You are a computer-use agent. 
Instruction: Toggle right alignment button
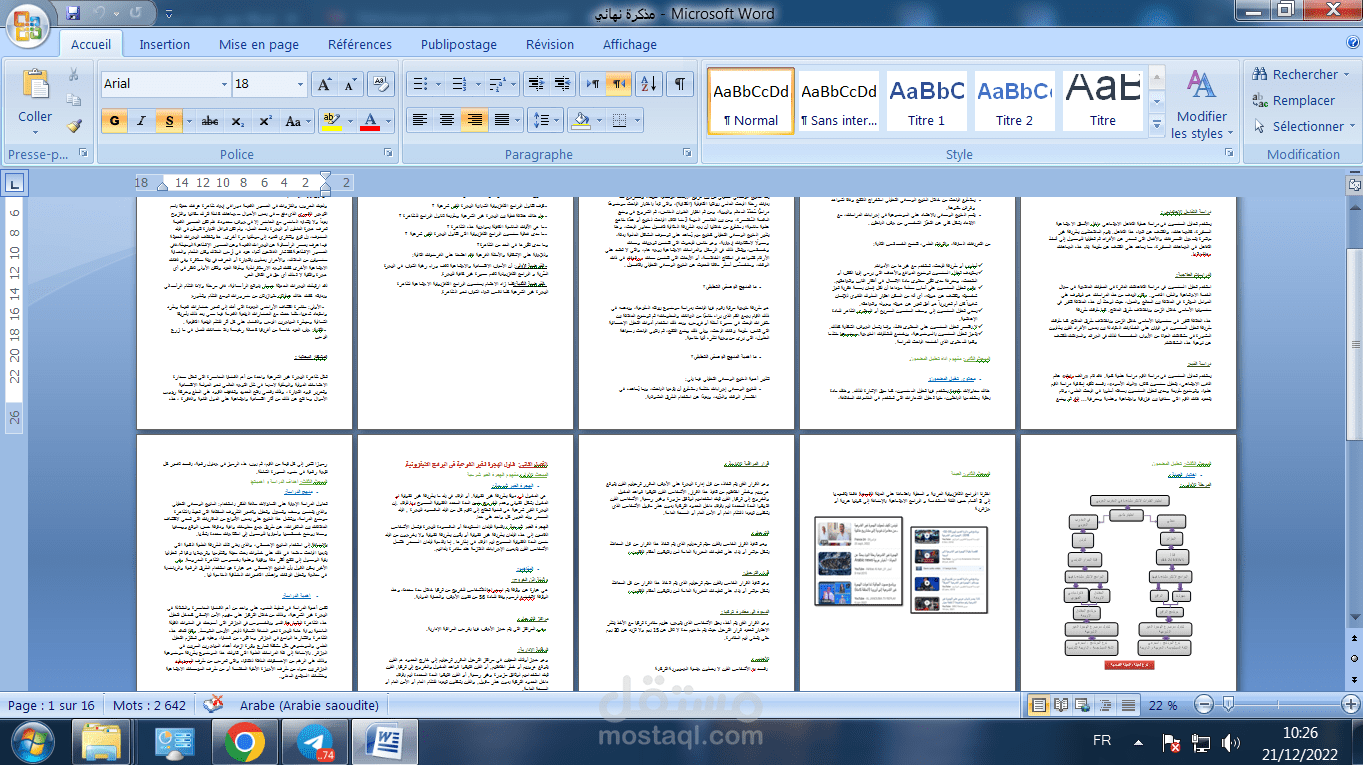[474, 120]
